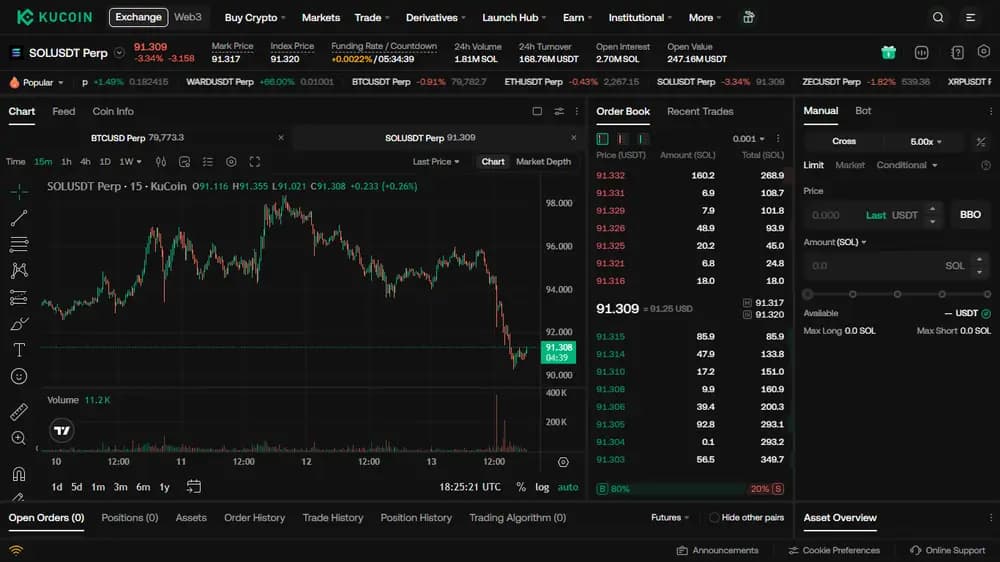
Task: Switch to Market Depth view
Action: 543,162
